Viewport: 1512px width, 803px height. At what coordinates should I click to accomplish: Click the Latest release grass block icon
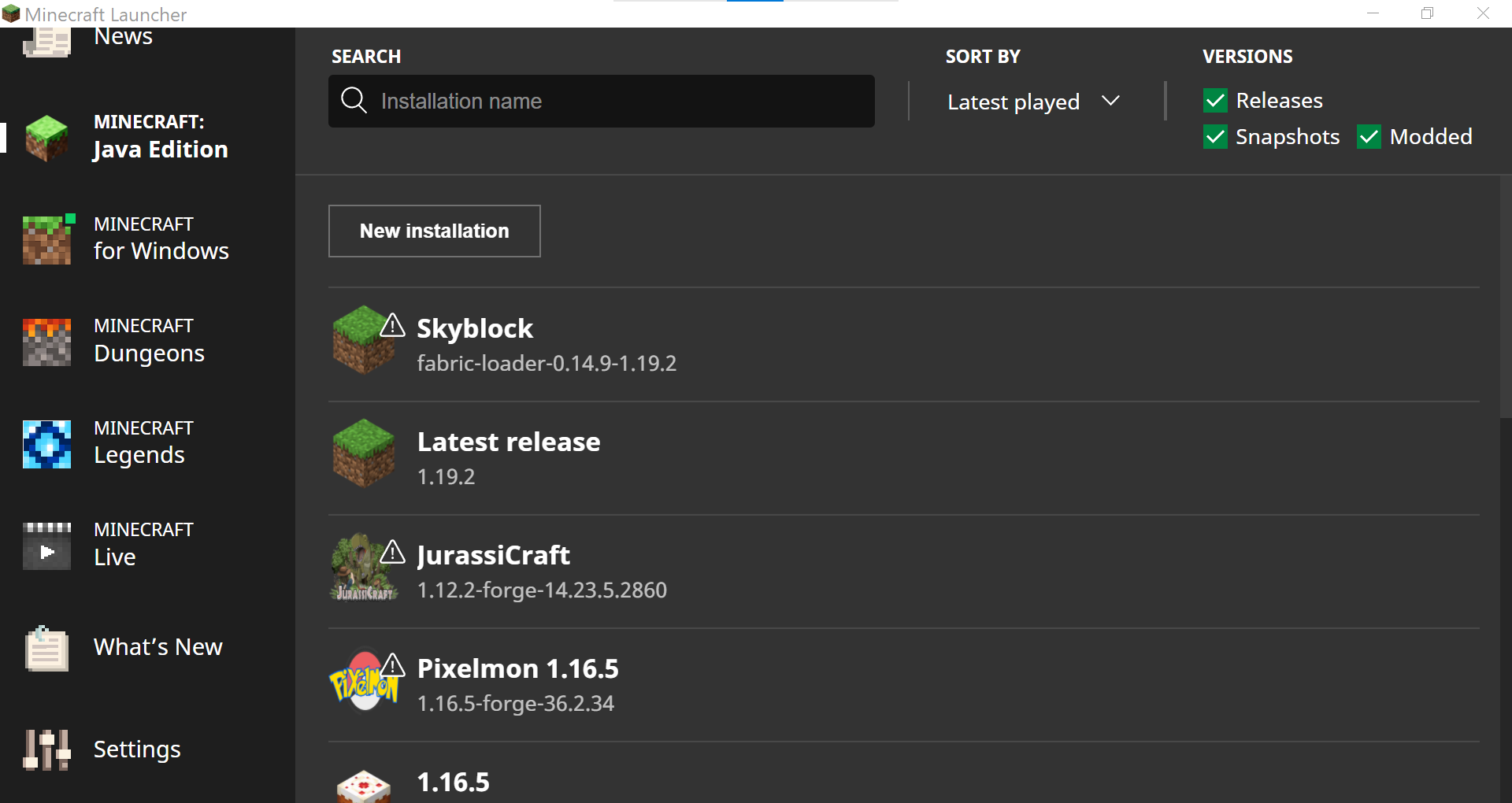click(x=363, y=453)
